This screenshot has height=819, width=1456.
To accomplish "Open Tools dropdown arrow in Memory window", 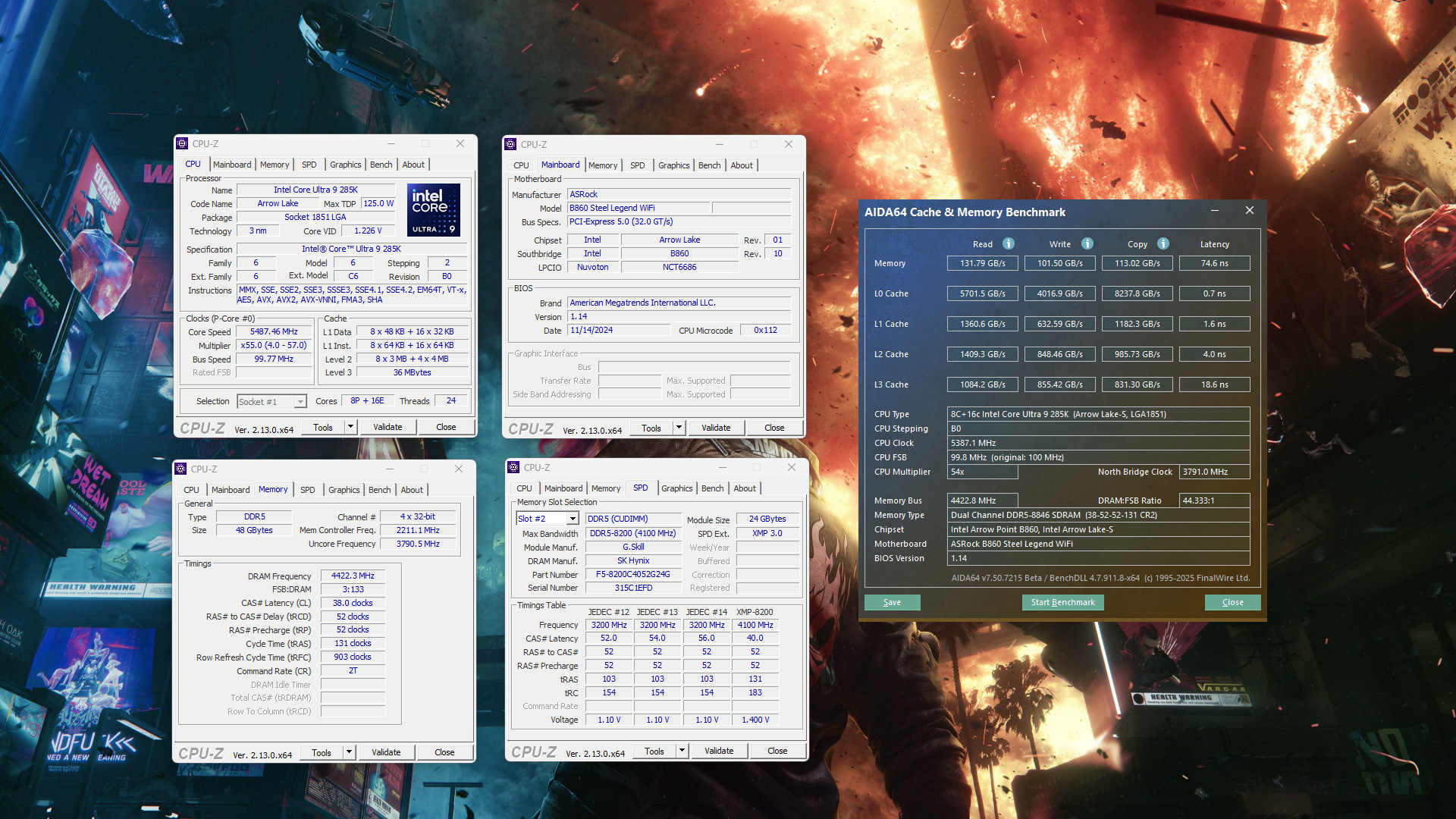I will [x=349, y=752].
